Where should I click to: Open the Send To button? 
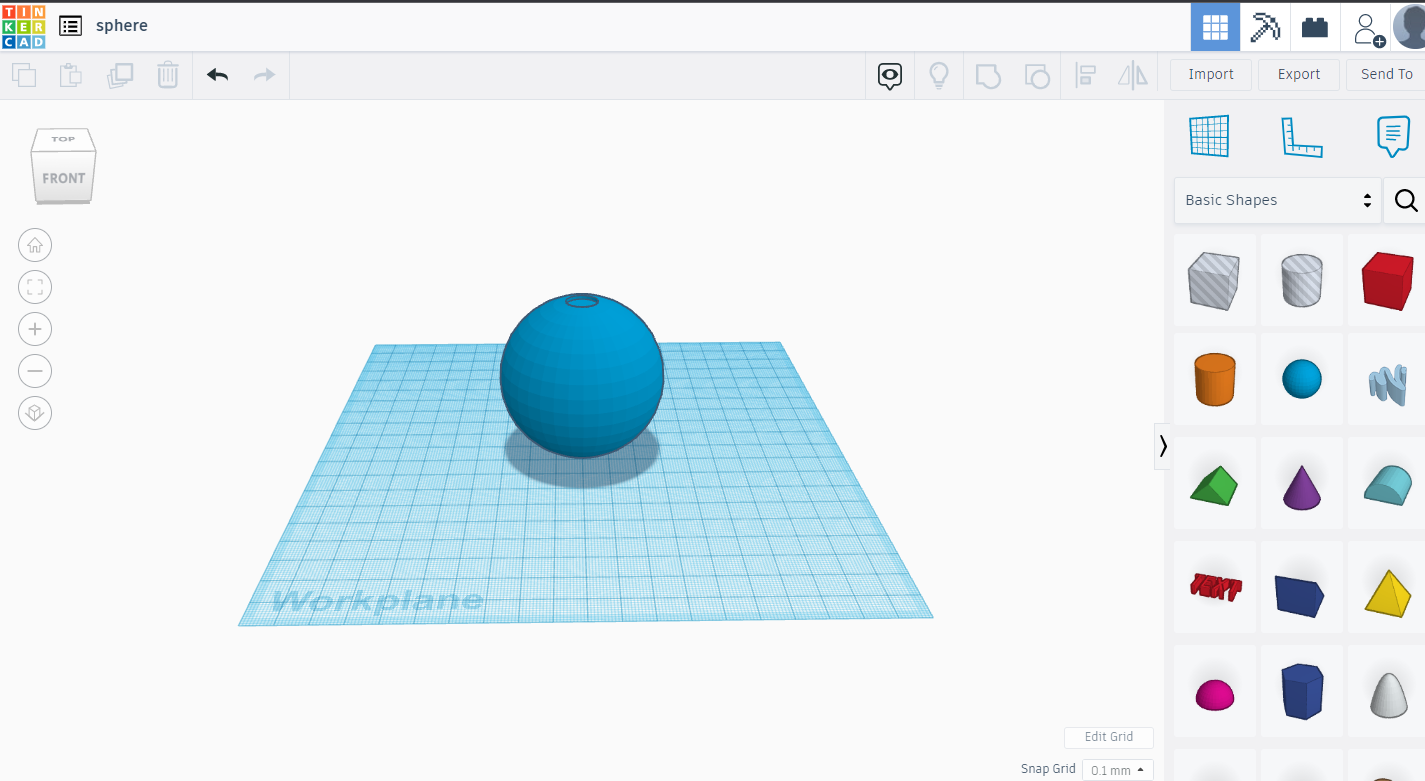pyautogui.click(x=1386, y=74)
